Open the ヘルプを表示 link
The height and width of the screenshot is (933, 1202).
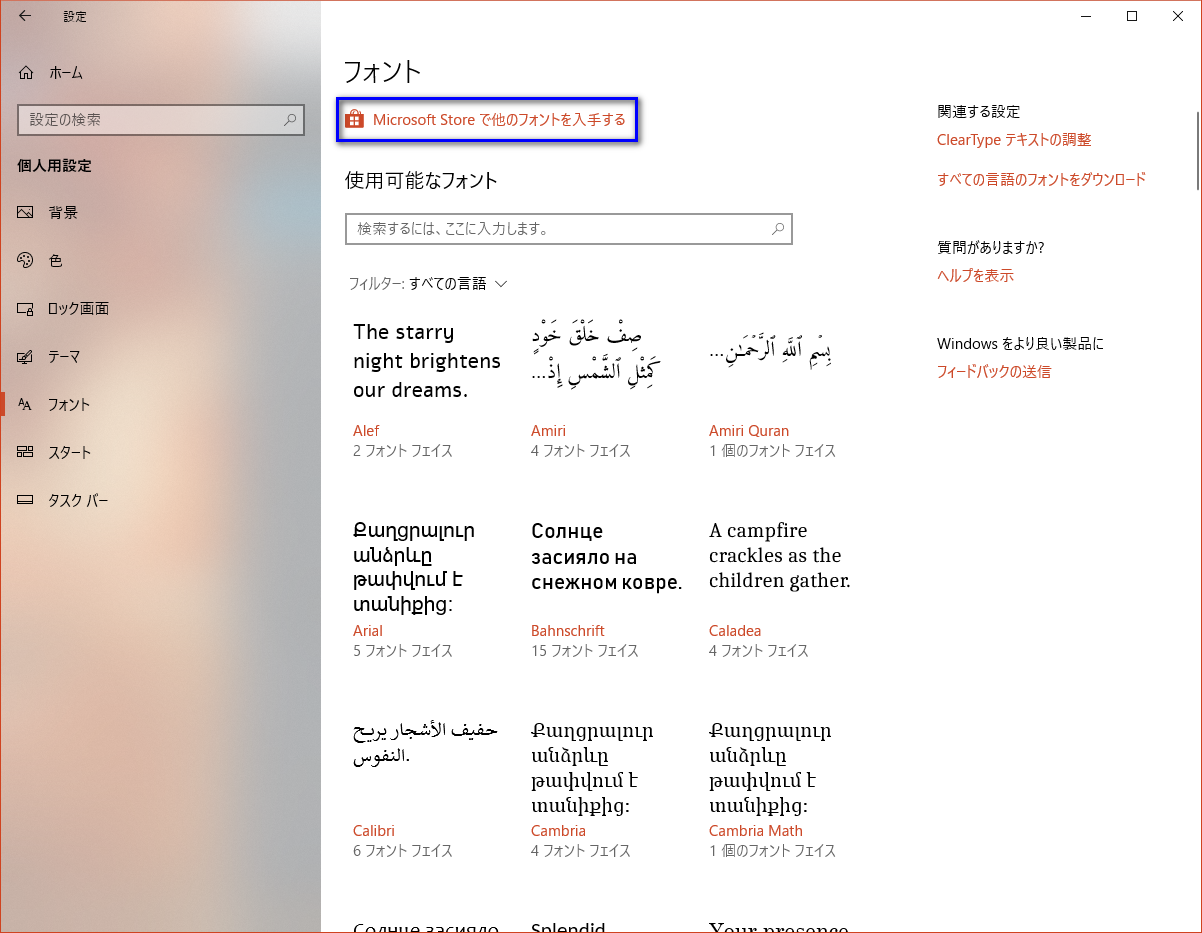coord(974,276)
